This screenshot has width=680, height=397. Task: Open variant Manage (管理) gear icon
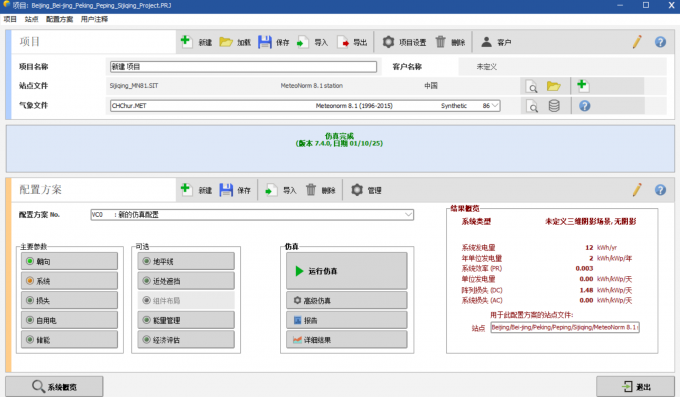(x=357, y=190)
